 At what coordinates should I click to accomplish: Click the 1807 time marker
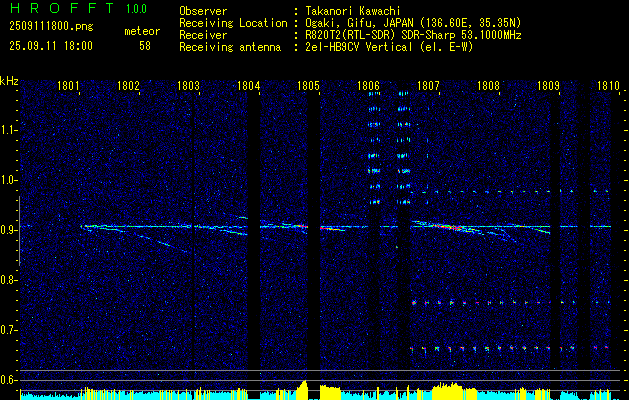coord(428,85)
